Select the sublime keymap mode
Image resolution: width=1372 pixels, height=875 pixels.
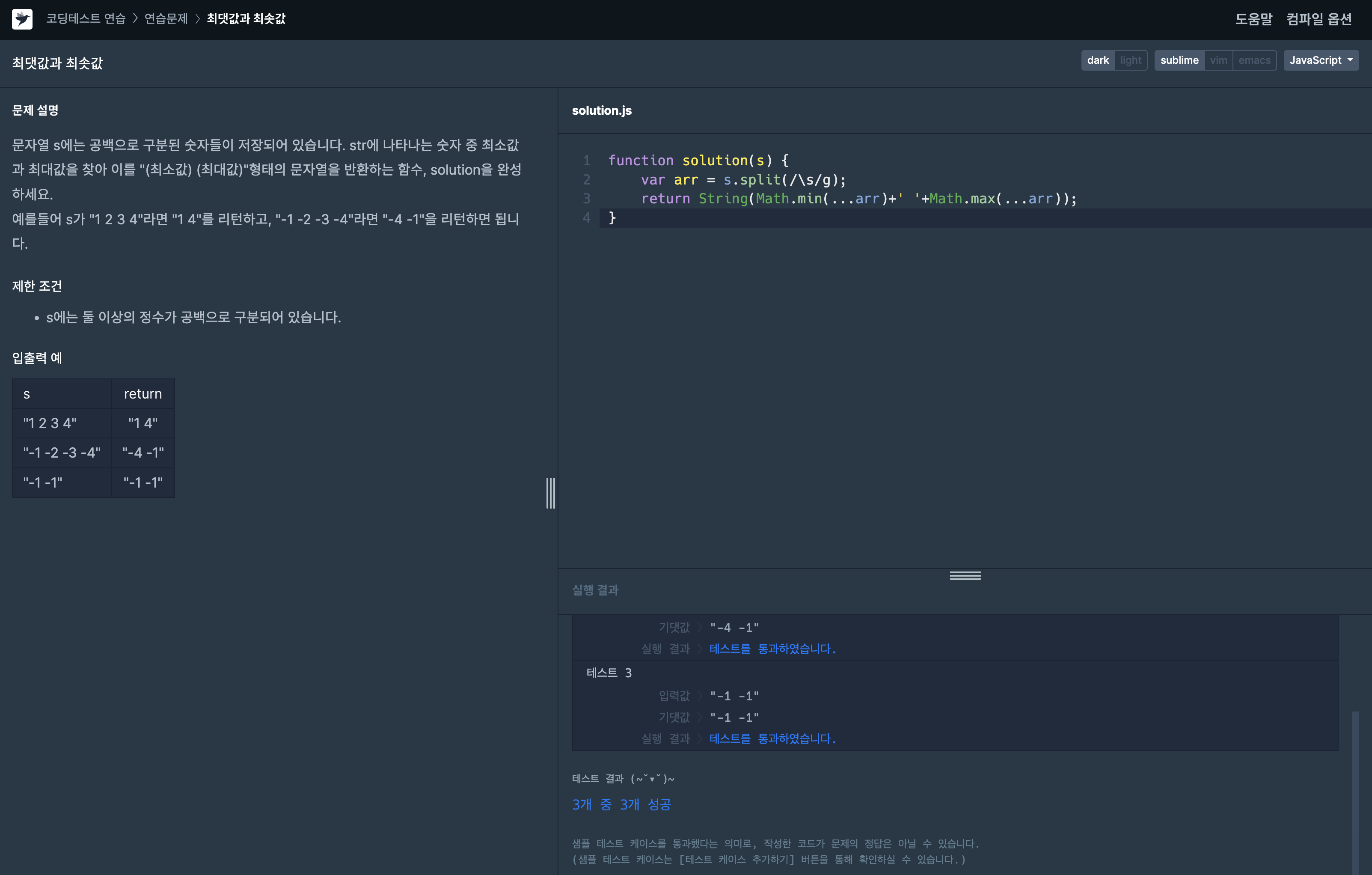[x=1179, y=60]
